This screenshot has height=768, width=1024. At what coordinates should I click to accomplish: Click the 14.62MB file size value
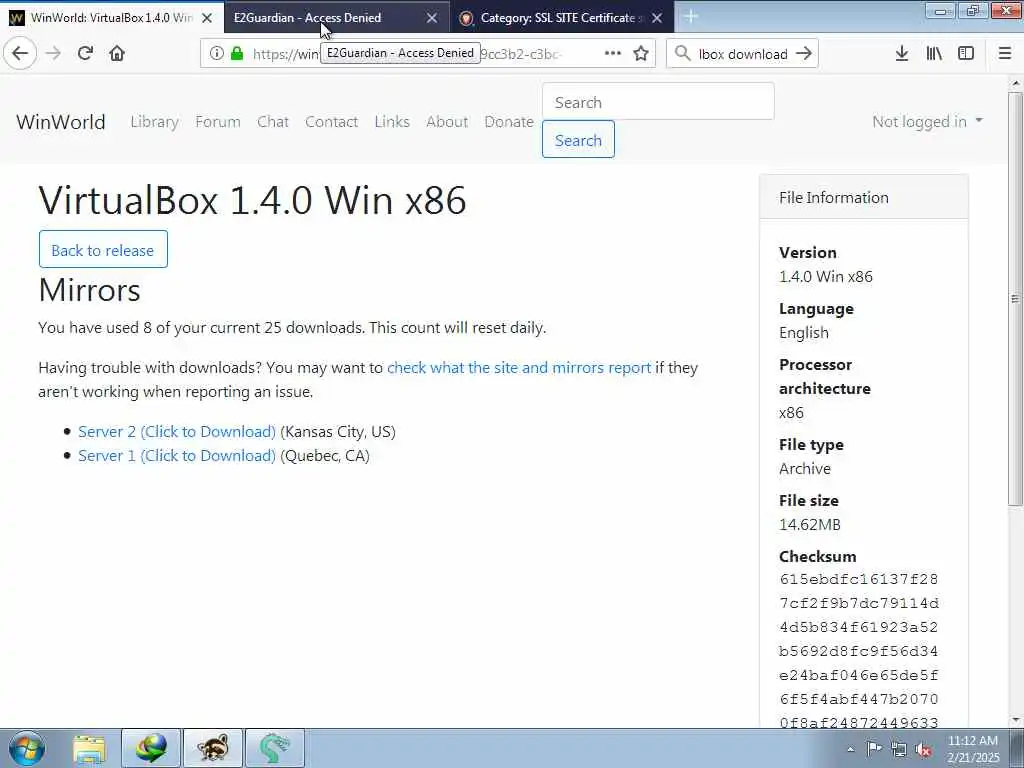point(810,524)
